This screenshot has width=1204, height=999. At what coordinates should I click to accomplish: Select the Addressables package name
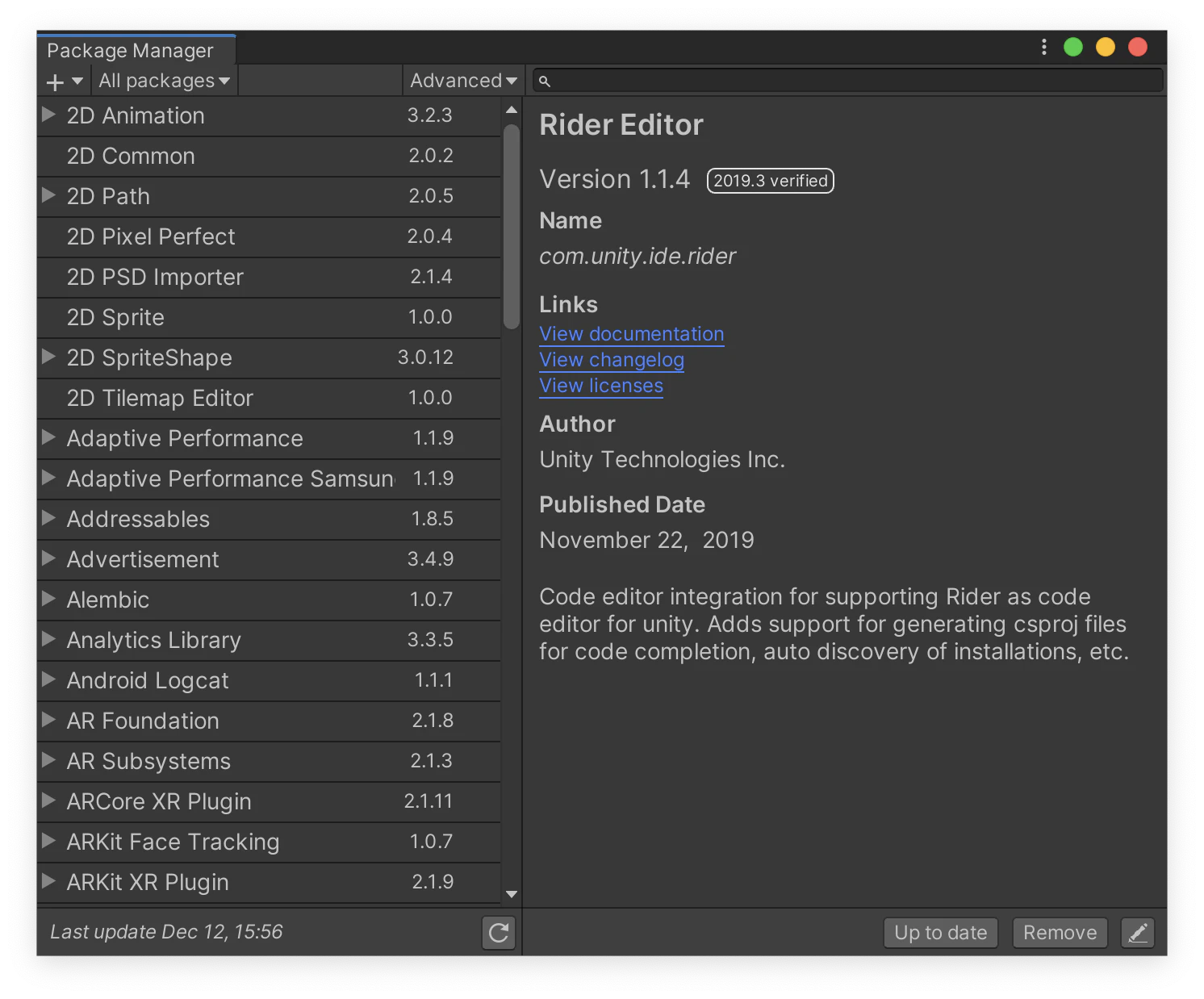point(138,519)
